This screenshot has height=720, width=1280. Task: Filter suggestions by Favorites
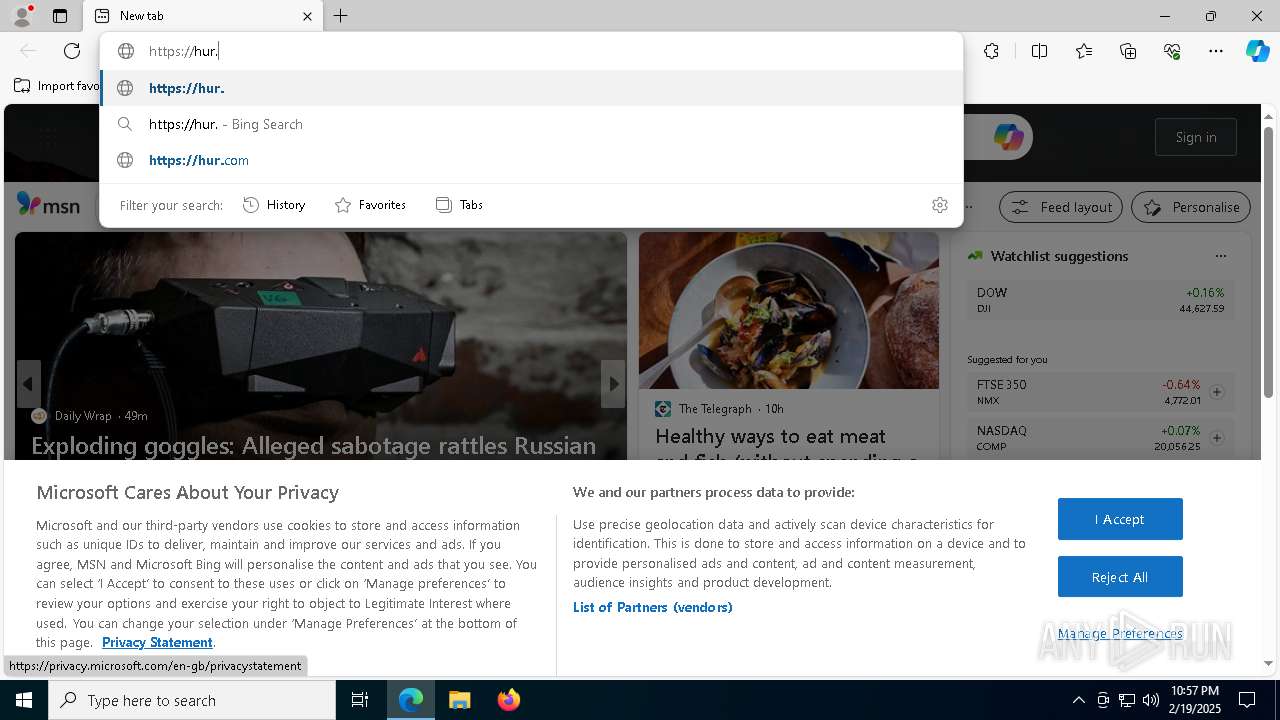pos(370,205)
